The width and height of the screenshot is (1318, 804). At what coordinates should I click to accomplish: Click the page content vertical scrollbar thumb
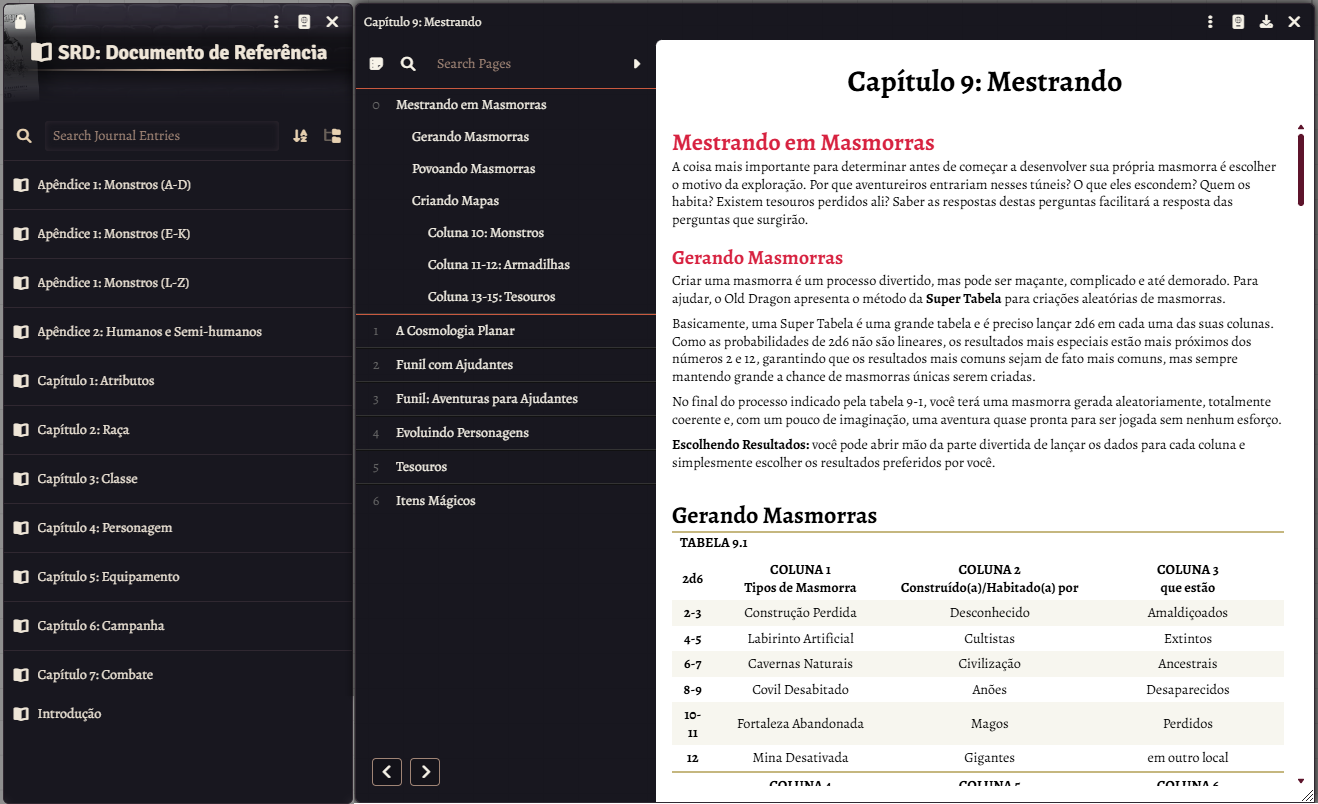click(x=1301, y=169)
